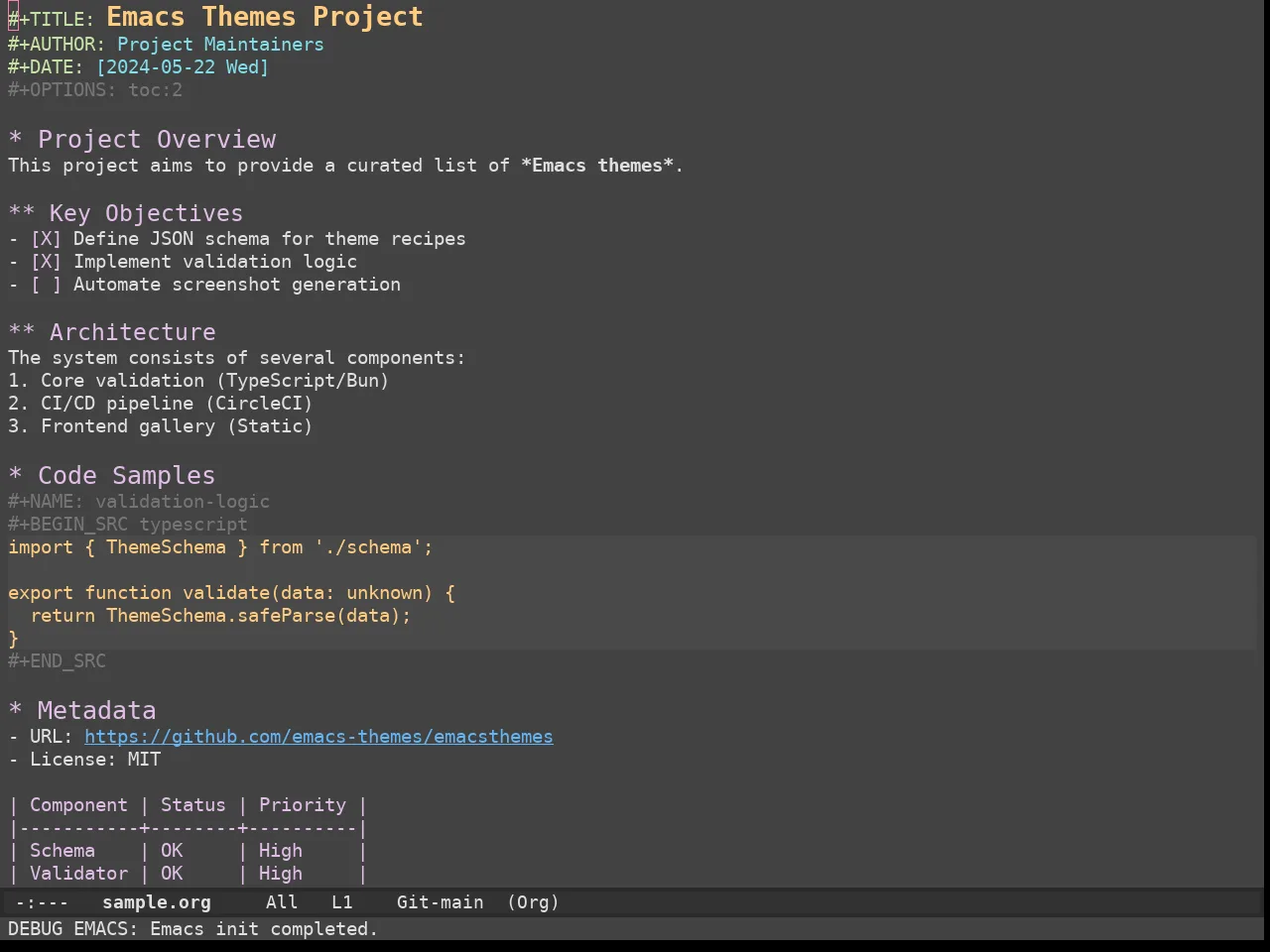Screen dimensions: 1270x952
Task: Click the License: MIT line
Action: [84, 760]
